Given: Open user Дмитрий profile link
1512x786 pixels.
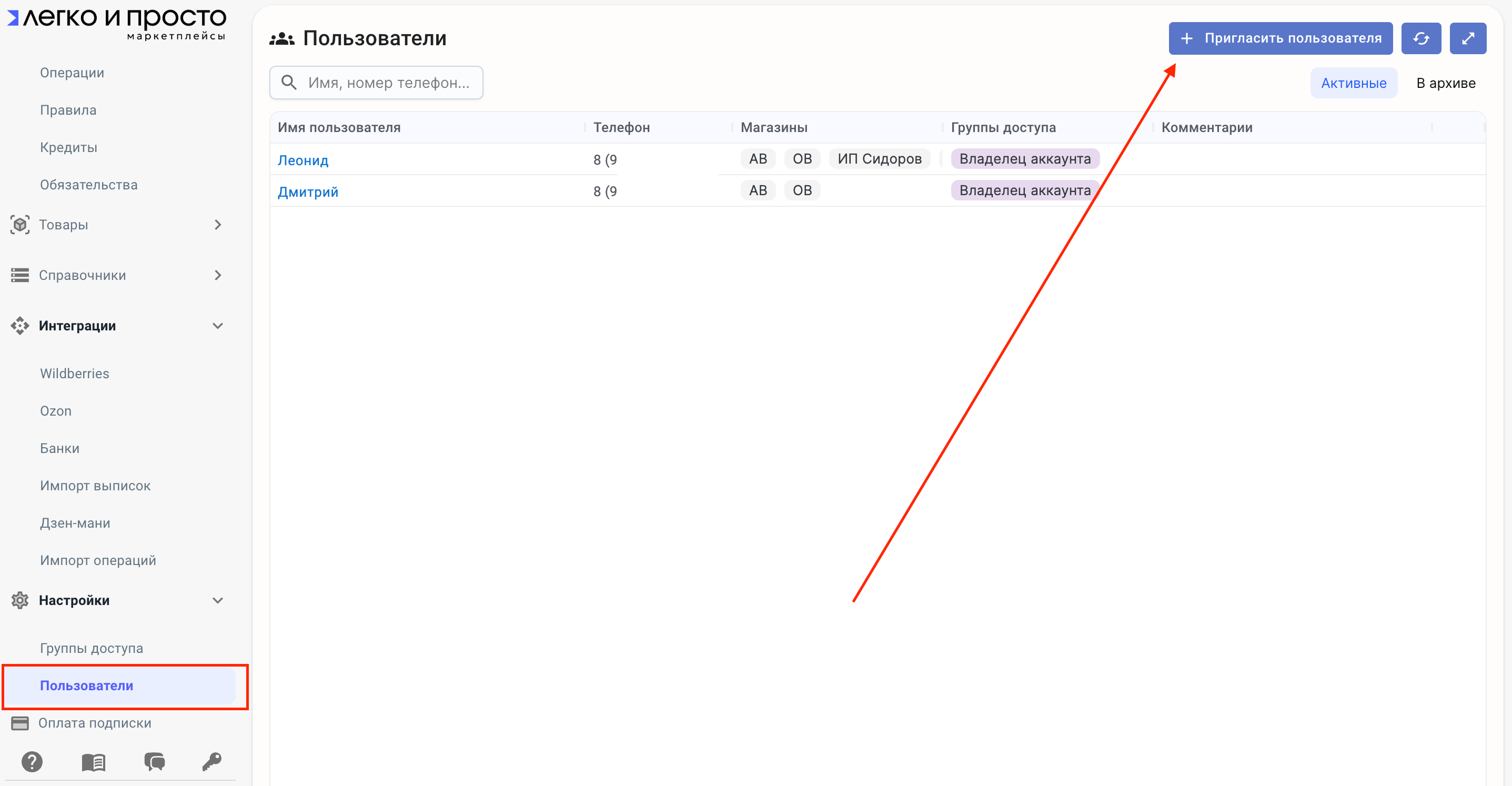Looking at the screenshot, I should tap(308, 192).
